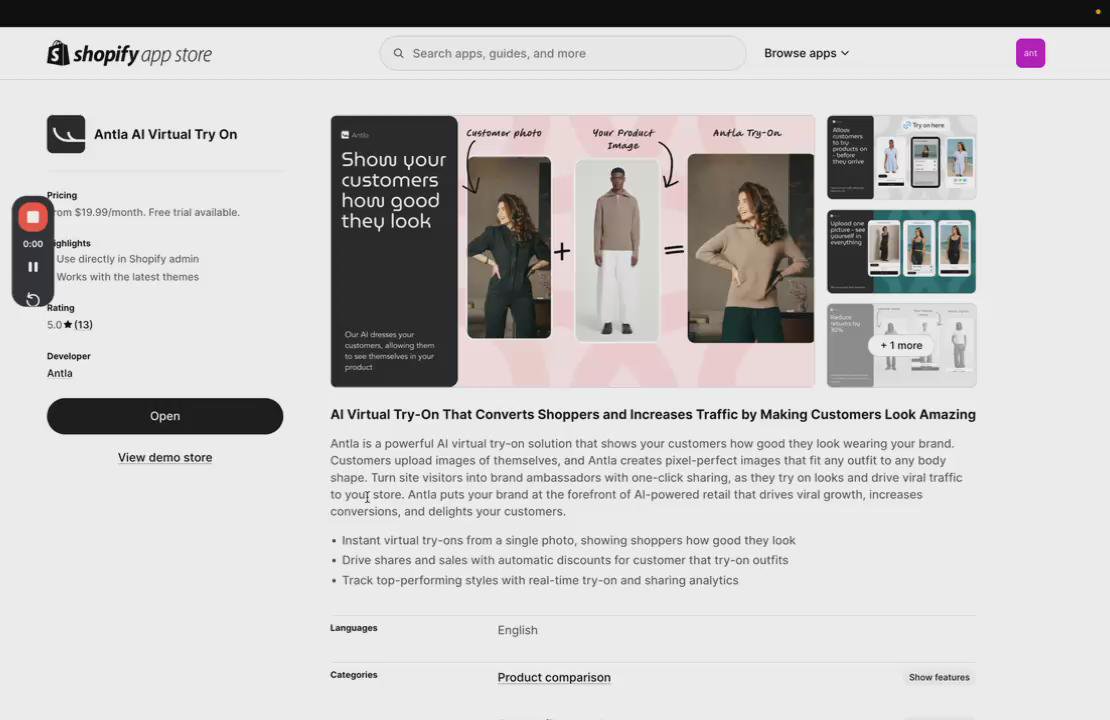Click the purple 'ant' account avatar
The height and width of the screenshot is (720, 1110).
(x=1030, y=53)
